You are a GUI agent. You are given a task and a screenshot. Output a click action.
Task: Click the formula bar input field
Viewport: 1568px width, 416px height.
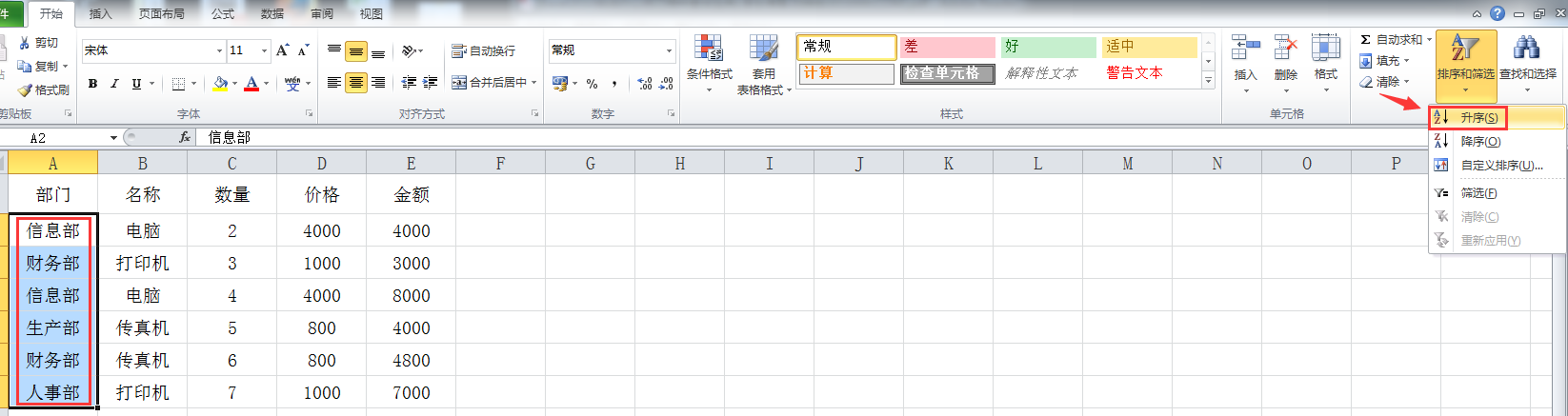pyautogui.click(x=881, y=138)
